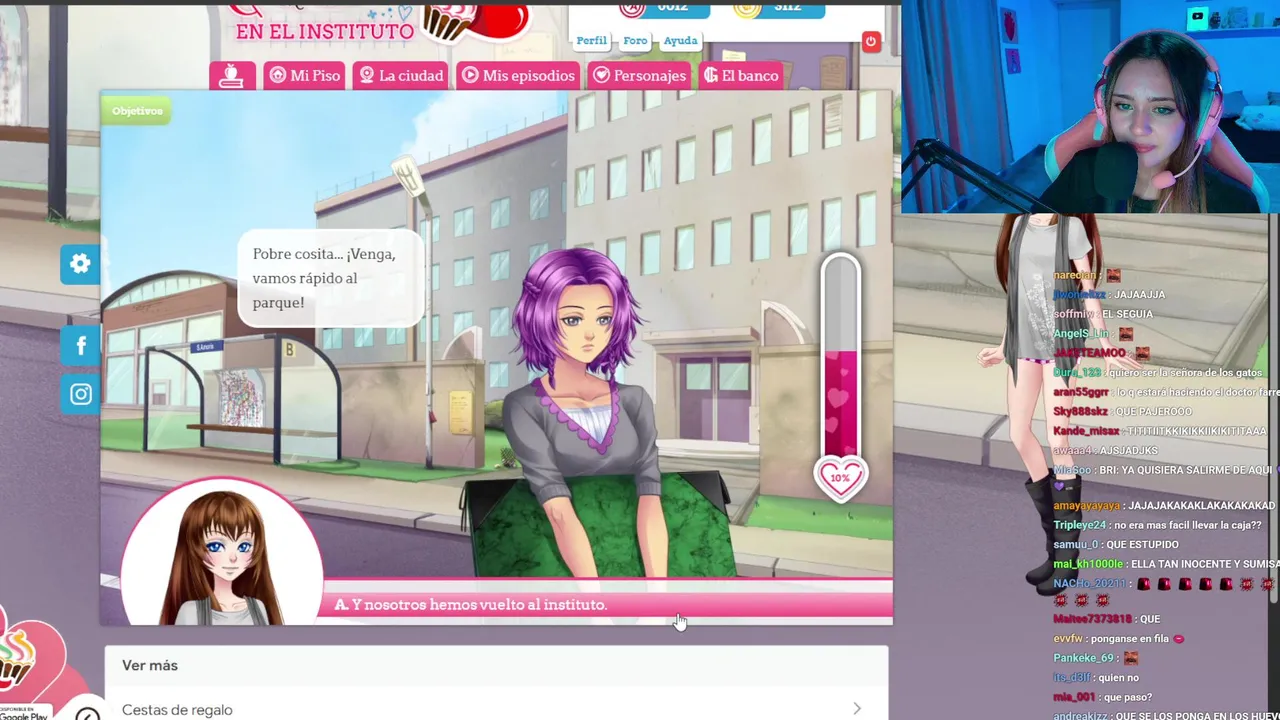Open Mis episodios menu

coord(518,75)
